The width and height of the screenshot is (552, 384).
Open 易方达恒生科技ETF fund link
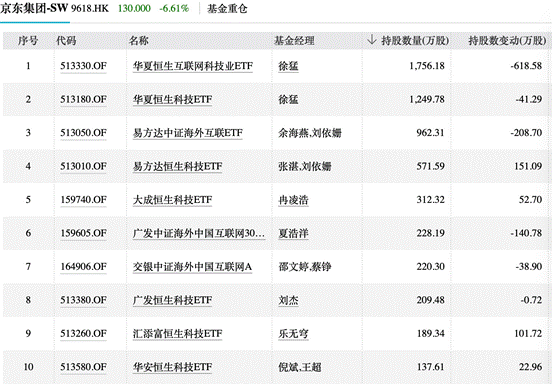click(177, 166)
